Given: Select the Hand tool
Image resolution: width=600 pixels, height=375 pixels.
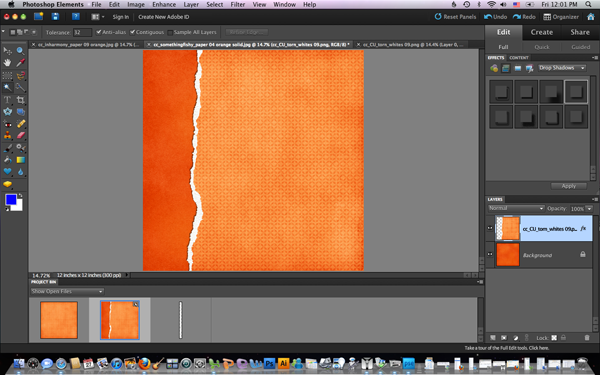Looking at the screenshot, I should click(x=7, y=63).
